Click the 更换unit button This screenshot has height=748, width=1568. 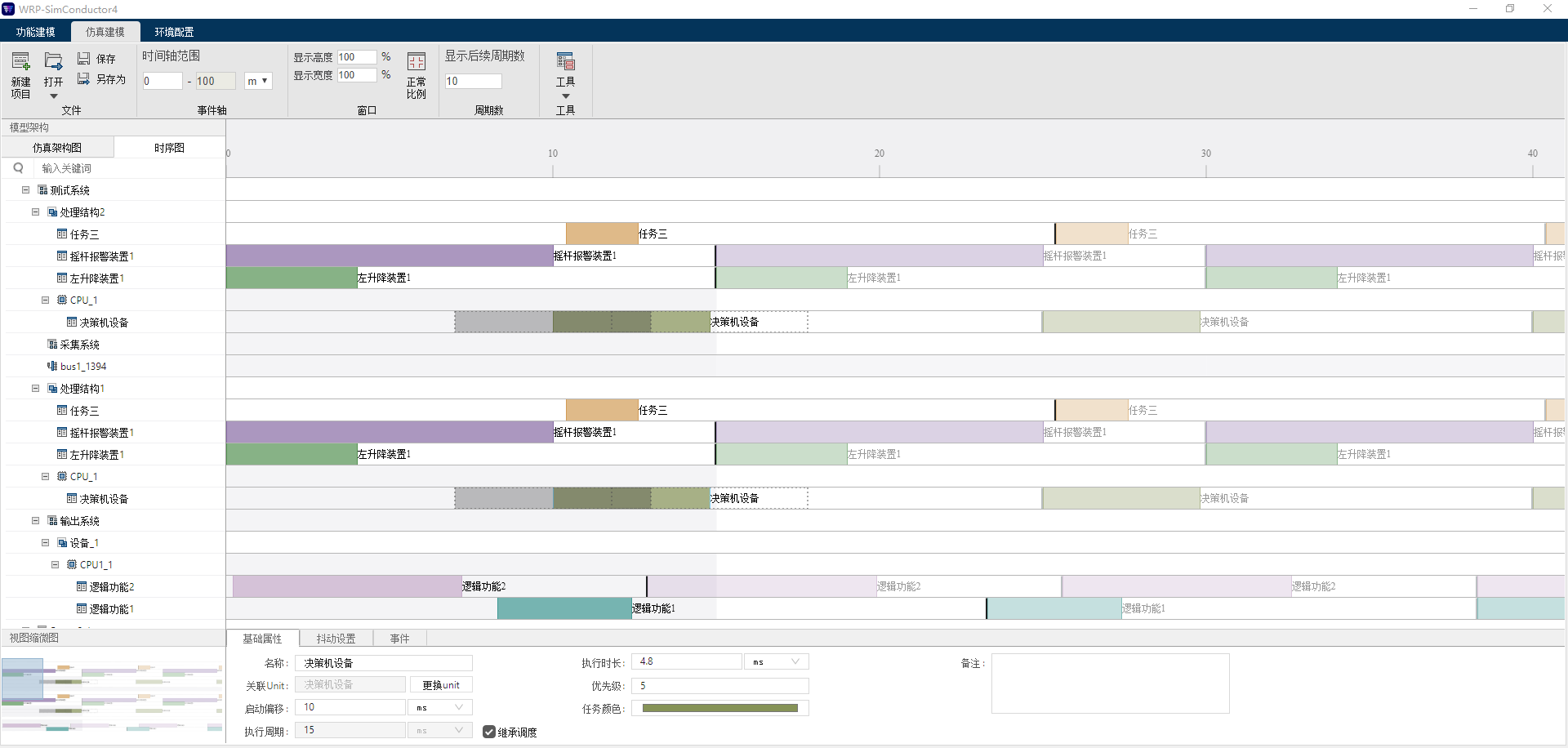[441, 685]
